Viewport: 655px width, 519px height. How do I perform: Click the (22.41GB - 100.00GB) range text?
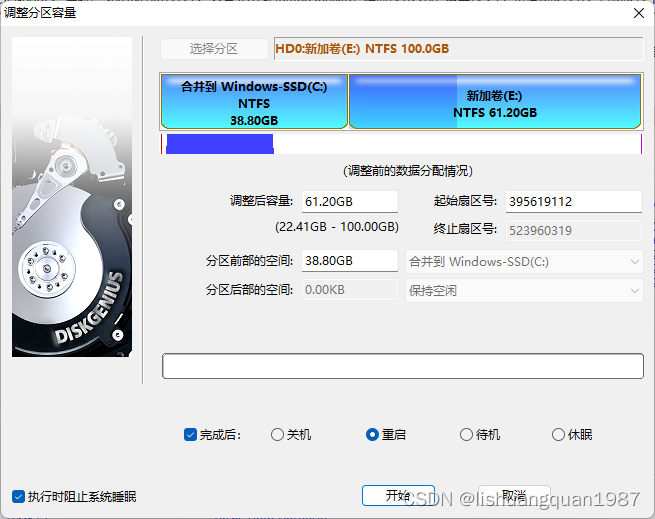click(x=337, y=227)
